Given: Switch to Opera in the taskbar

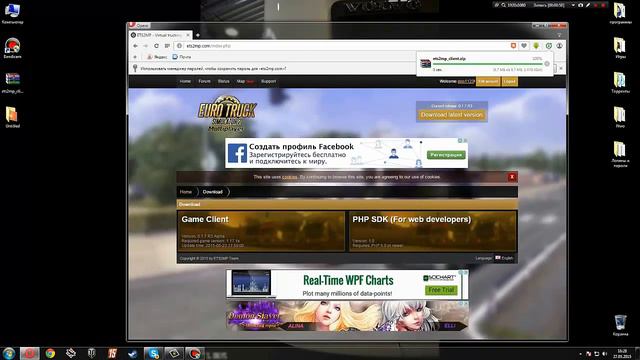Looking at the screenshot, I should pos(29,353).
